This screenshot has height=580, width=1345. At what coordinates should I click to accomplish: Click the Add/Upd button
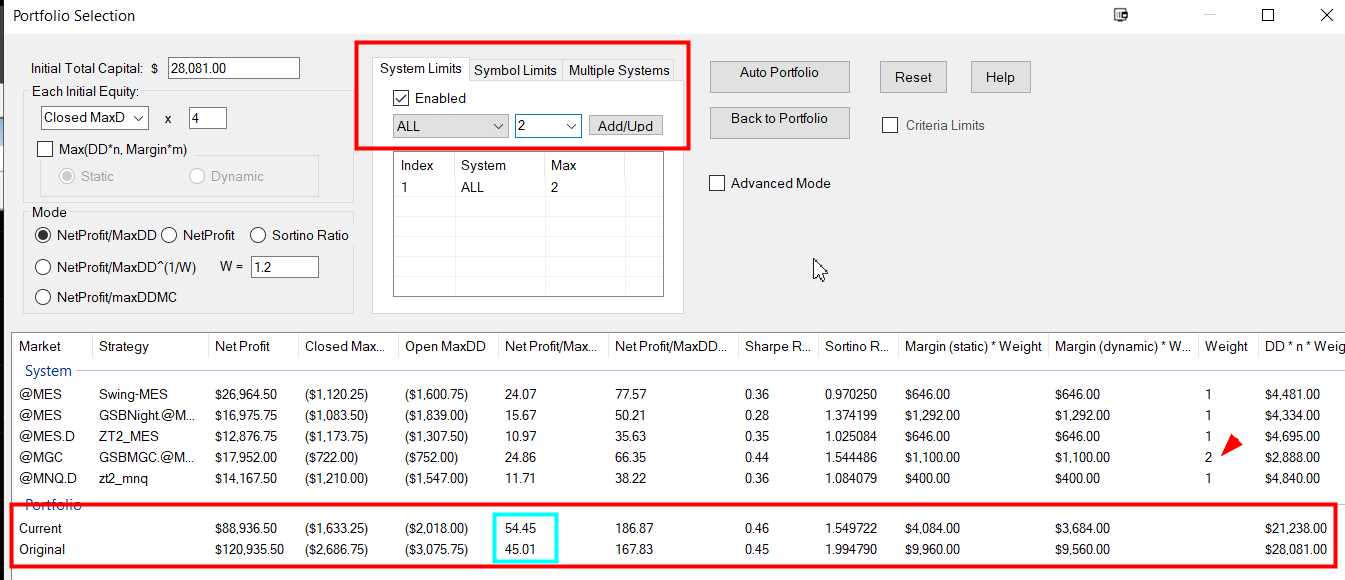click(x=625, y=126)
